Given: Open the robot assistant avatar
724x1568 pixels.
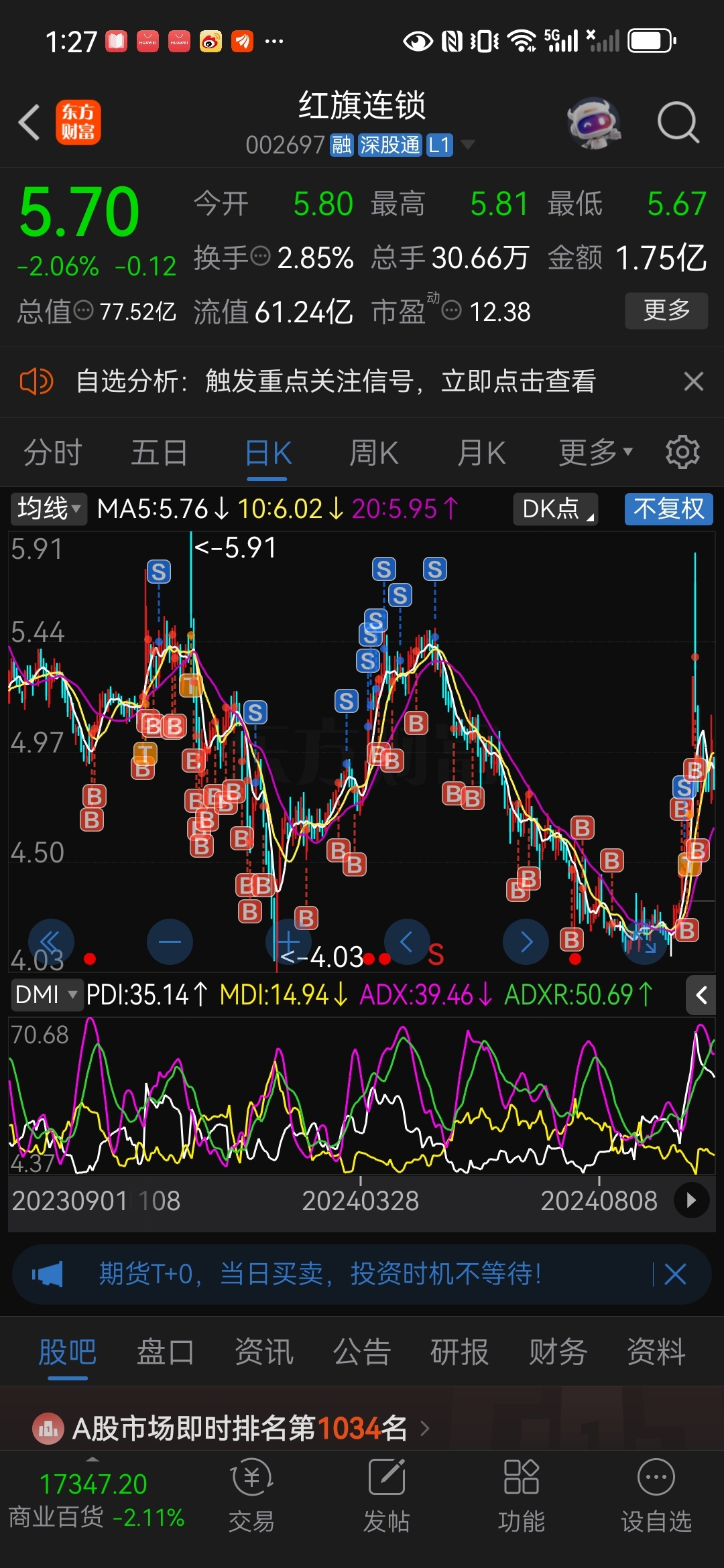Looking at the screenshot, I should click(594, 123).
